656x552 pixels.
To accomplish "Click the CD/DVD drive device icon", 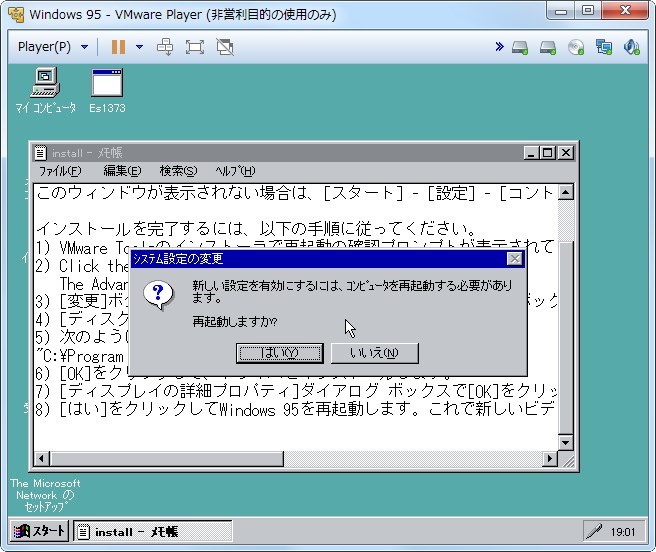I will [576, 47].
